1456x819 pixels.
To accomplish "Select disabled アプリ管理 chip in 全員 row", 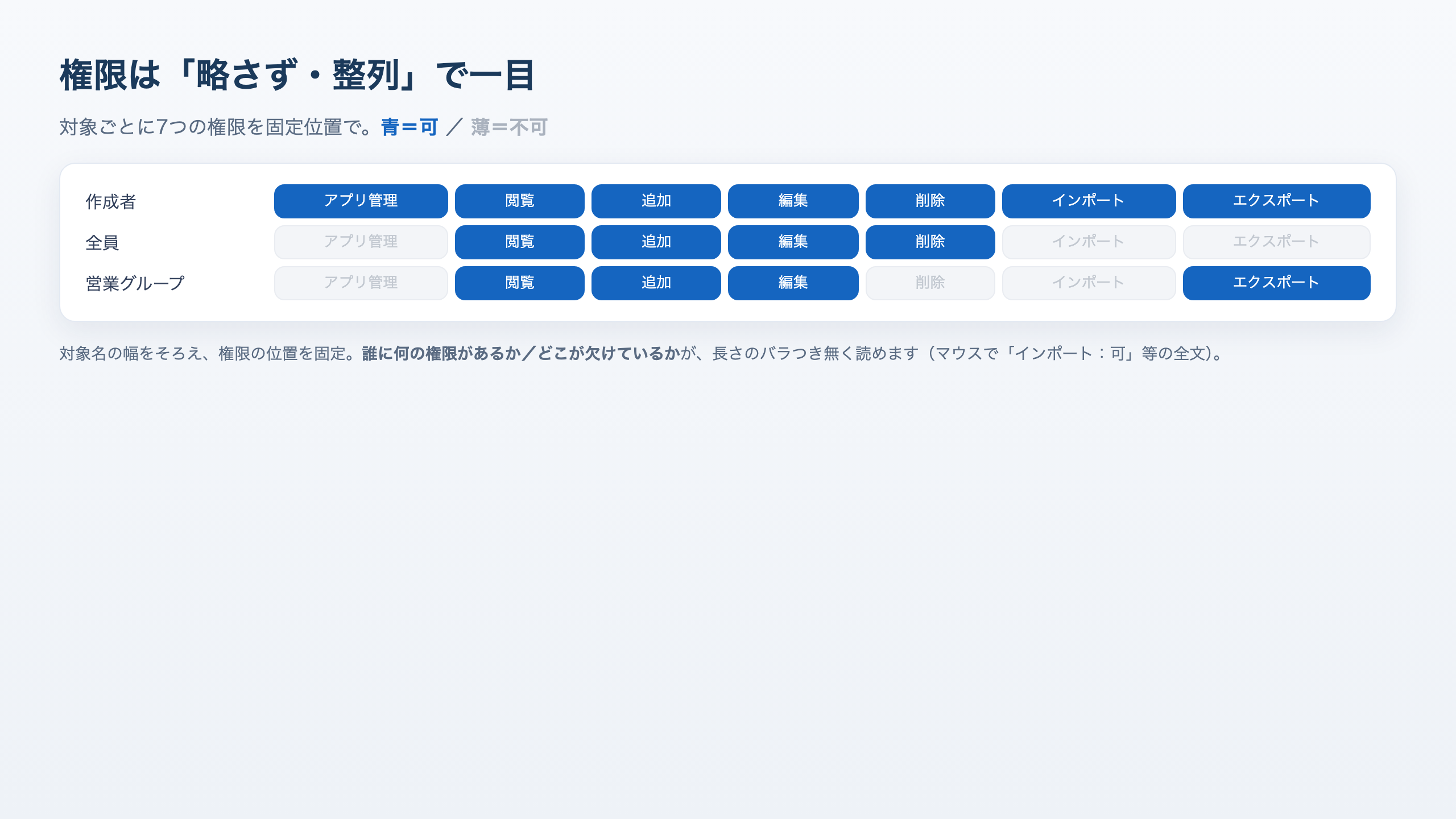I will [x=361, y=242].
